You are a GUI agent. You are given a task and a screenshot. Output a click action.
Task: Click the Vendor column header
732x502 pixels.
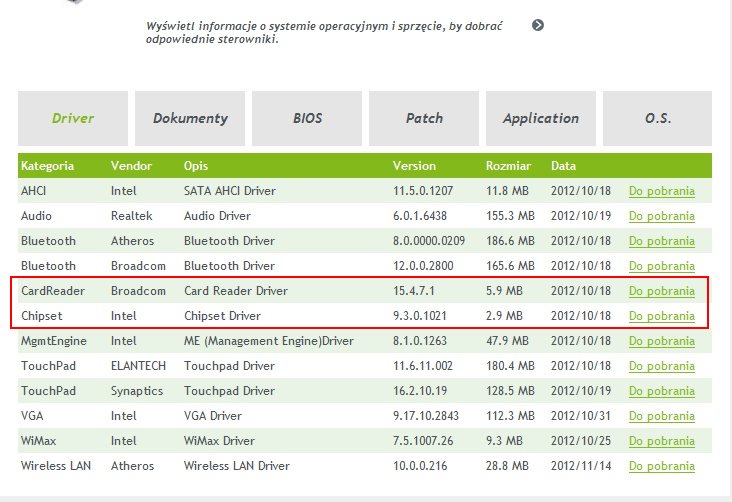[x=131, y=166]
